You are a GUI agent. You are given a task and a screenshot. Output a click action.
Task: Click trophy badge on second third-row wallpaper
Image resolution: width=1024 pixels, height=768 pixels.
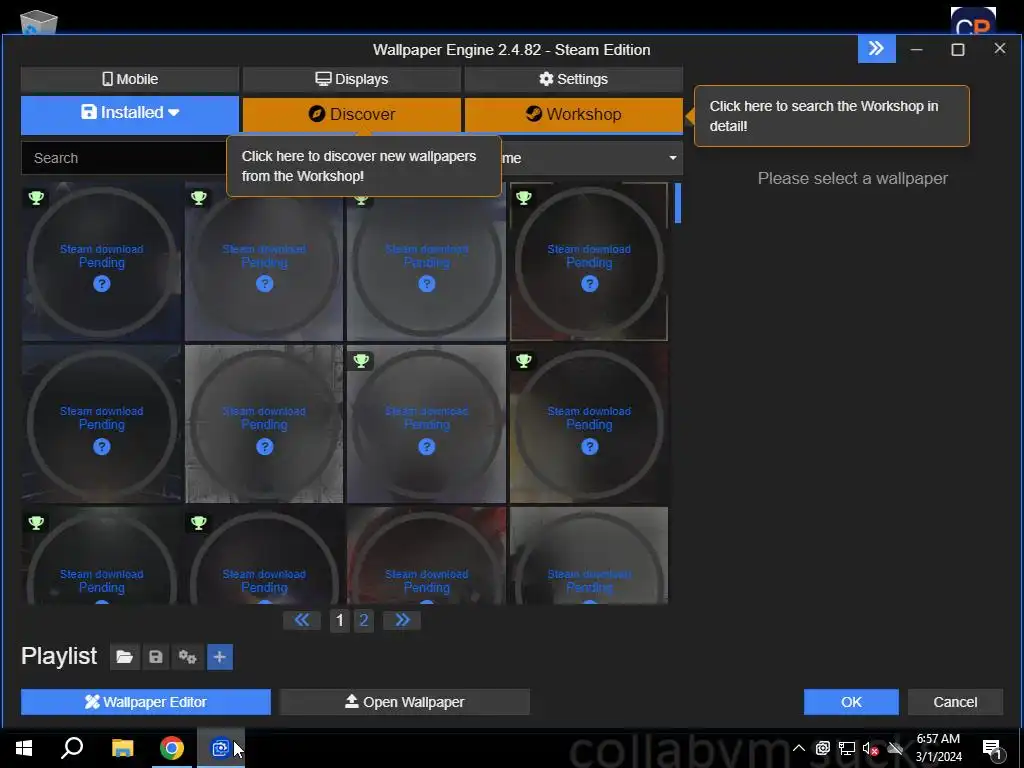[199, 523]
